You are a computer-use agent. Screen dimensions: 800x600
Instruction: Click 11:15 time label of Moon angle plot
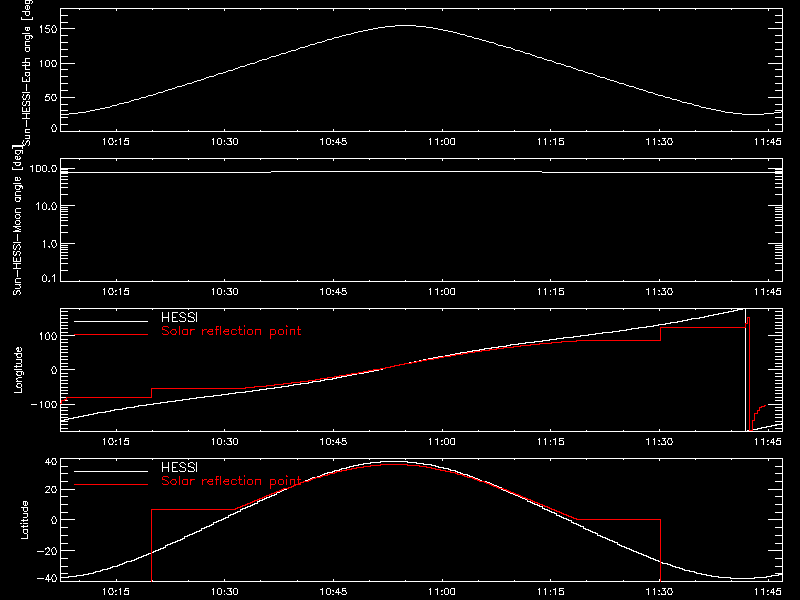click(x=551, y=291)
